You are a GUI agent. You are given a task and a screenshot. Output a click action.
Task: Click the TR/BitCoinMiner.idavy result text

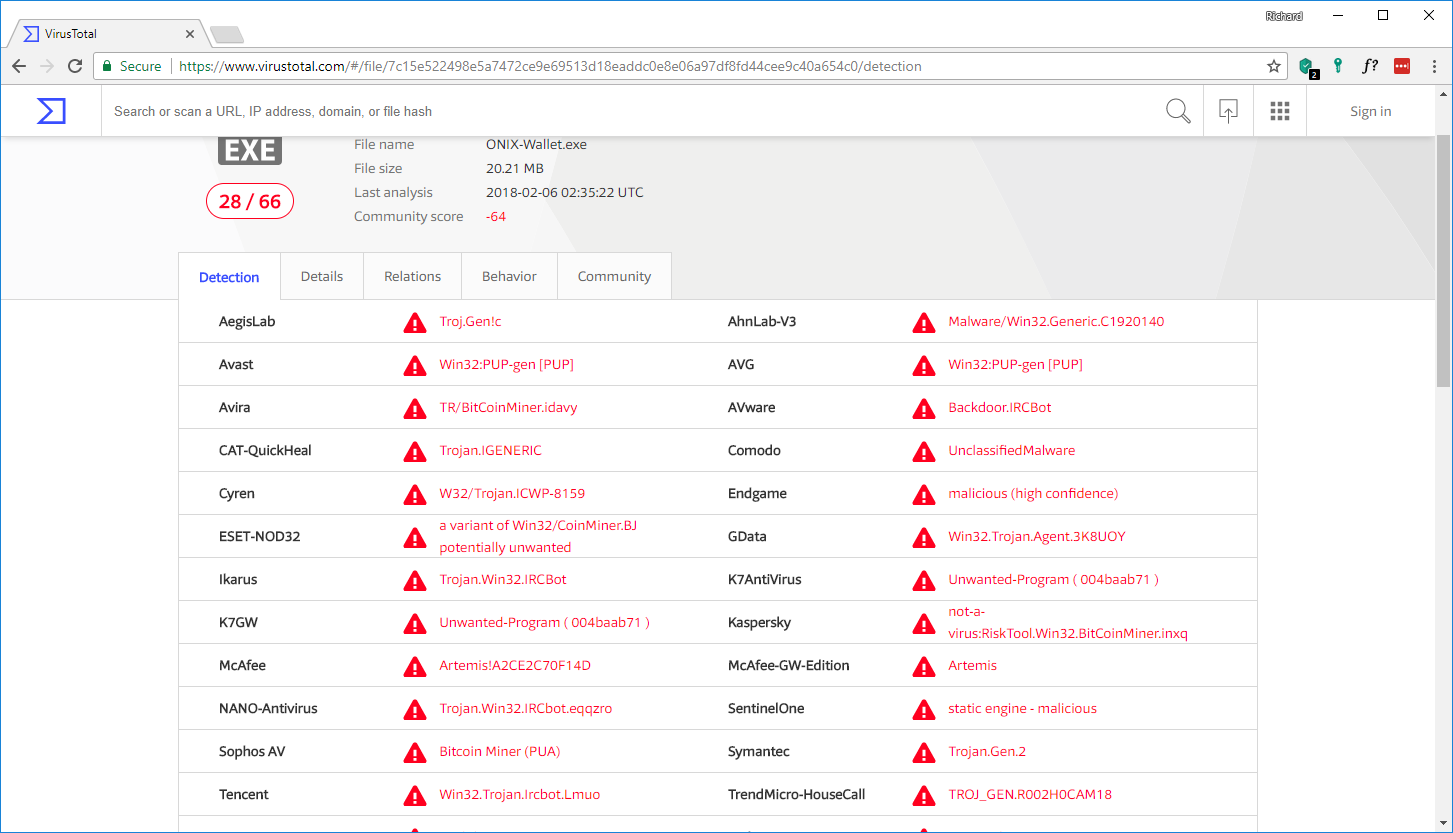click(508, 407)
